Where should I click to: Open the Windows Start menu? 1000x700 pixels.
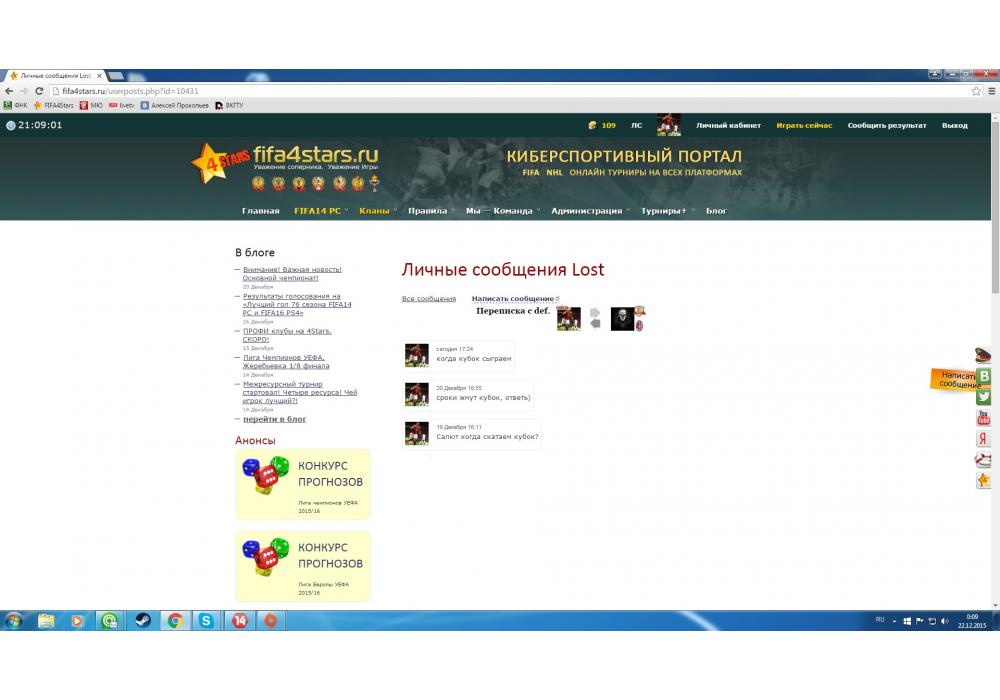pyautogui.click(x=13, y=620)
